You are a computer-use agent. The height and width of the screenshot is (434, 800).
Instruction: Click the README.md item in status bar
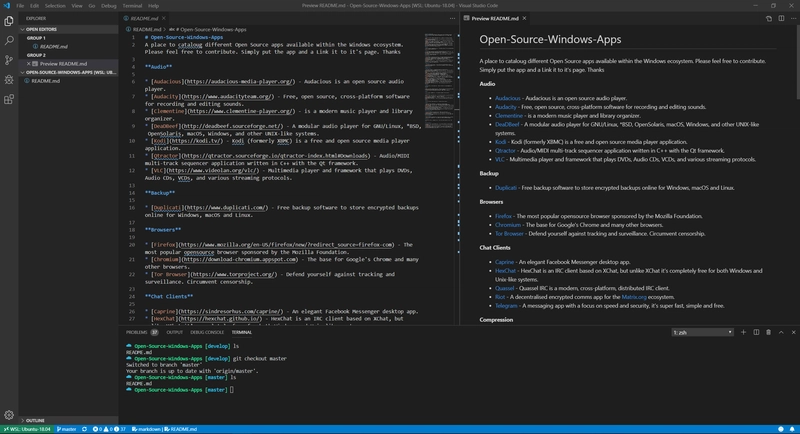[x=181, y=429]
